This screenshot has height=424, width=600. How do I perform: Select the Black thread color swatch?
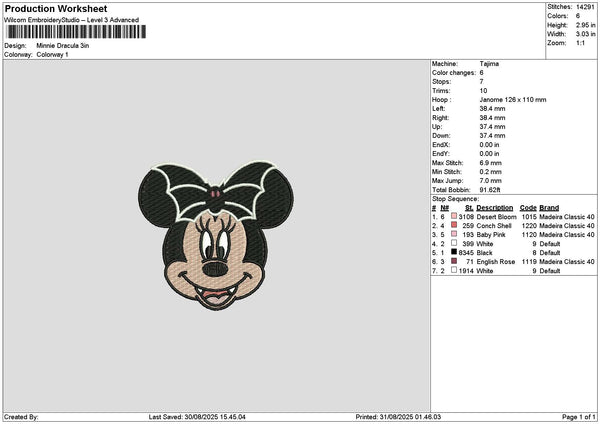pyautogui.click(x=454, y=252)
